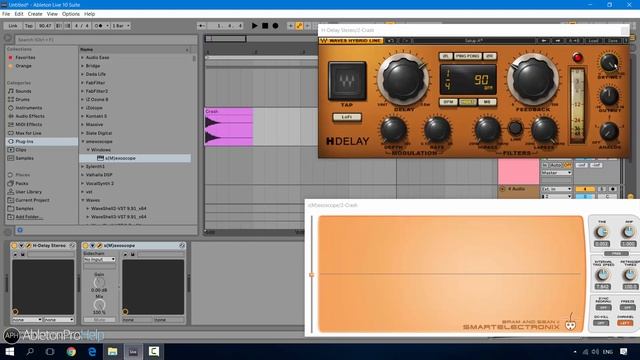Viewport: 640px width, 360px height.
Task: Click Save in H-Delay preset bar
Action: (x=613, y=41)
